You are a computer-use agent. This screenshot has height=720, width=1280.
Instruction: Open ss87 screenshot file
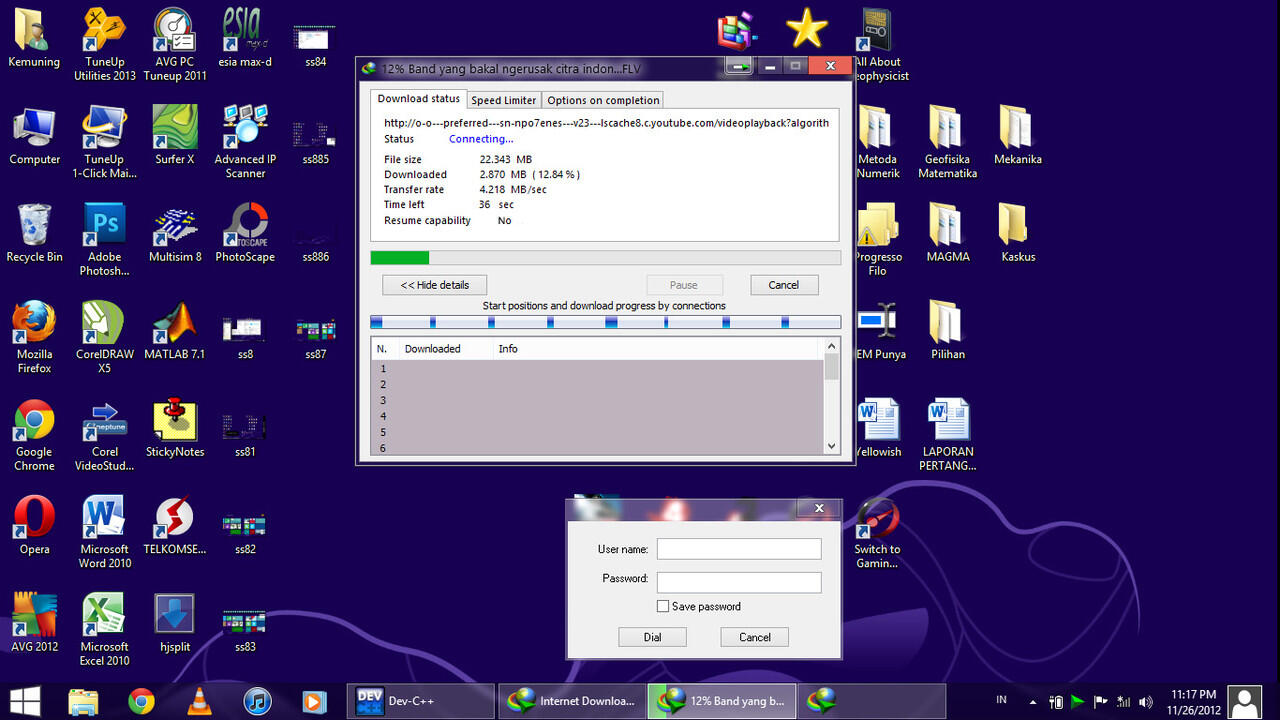click(x=315, y=338)
